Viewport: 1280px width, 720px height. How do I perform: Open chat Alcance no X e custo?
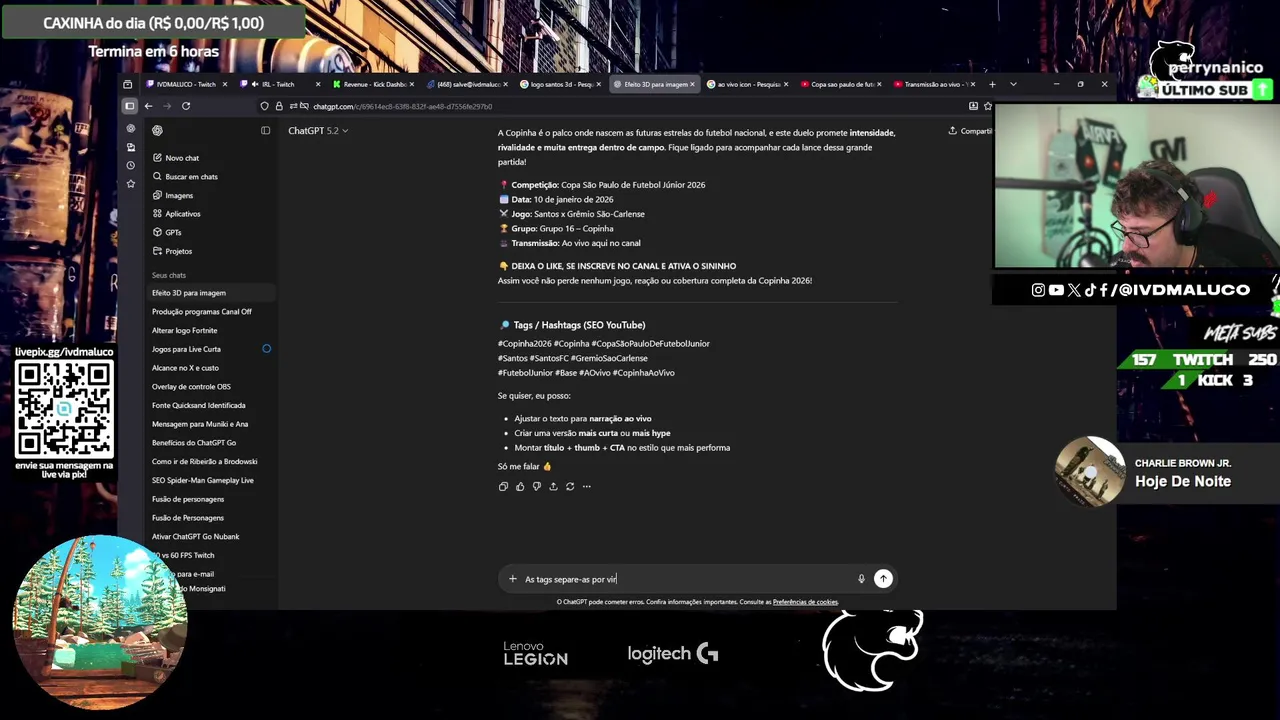pyautogui.click(x=185, y=368)
